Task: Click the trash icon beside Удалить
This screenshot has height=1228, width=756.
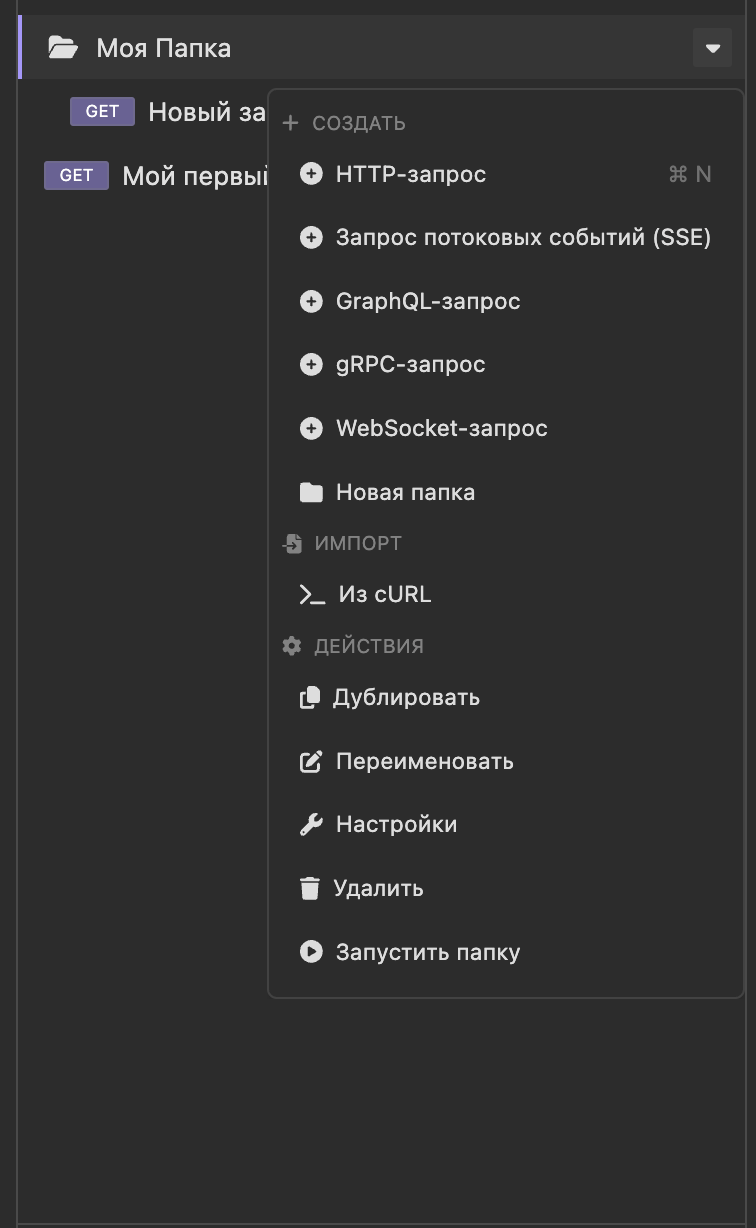Action: [x=311, y=888]
